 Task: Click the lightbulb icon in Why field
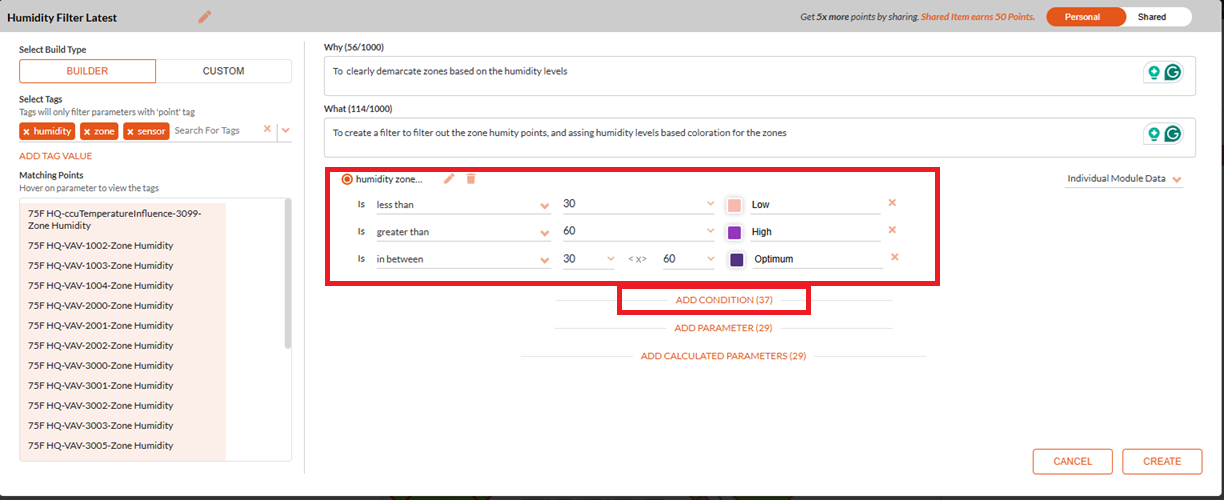click(1154, 72)
